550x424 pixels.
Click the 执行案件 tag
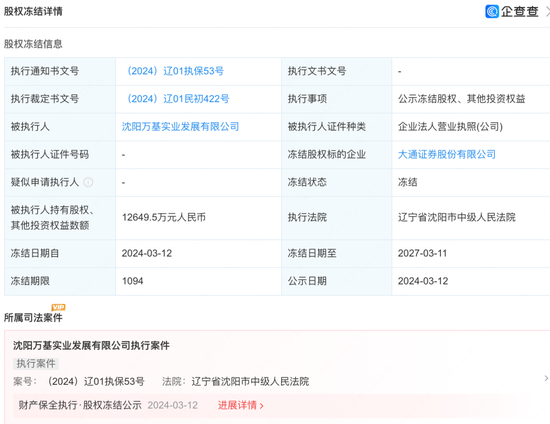pyautogui.click(x=36, y=364)
